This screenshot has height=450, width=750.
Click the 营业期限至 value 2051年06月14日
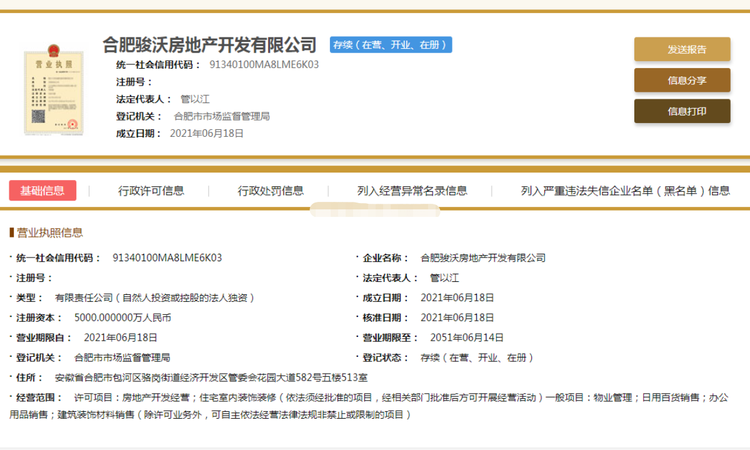coord(467,338)
